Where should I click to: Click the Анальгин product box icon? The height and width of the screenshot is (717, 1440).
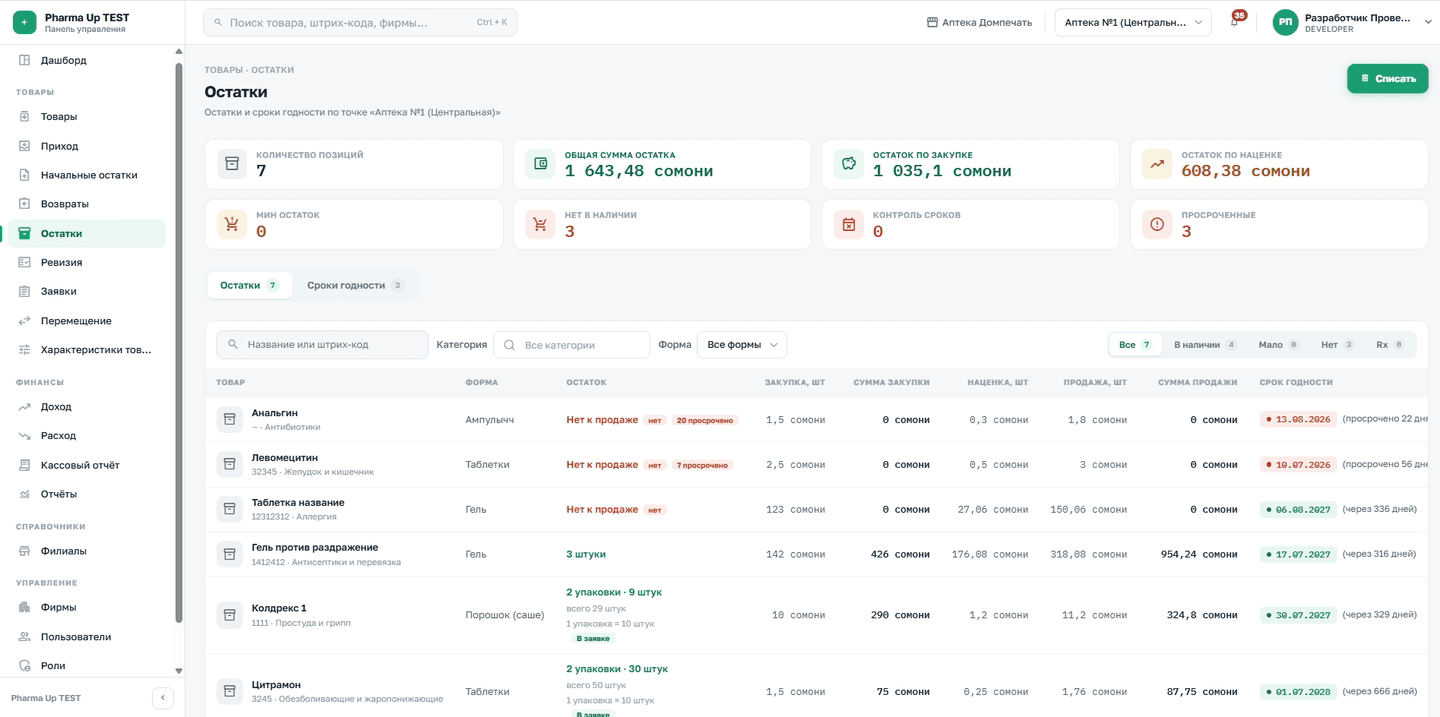(x=230, y=419)
